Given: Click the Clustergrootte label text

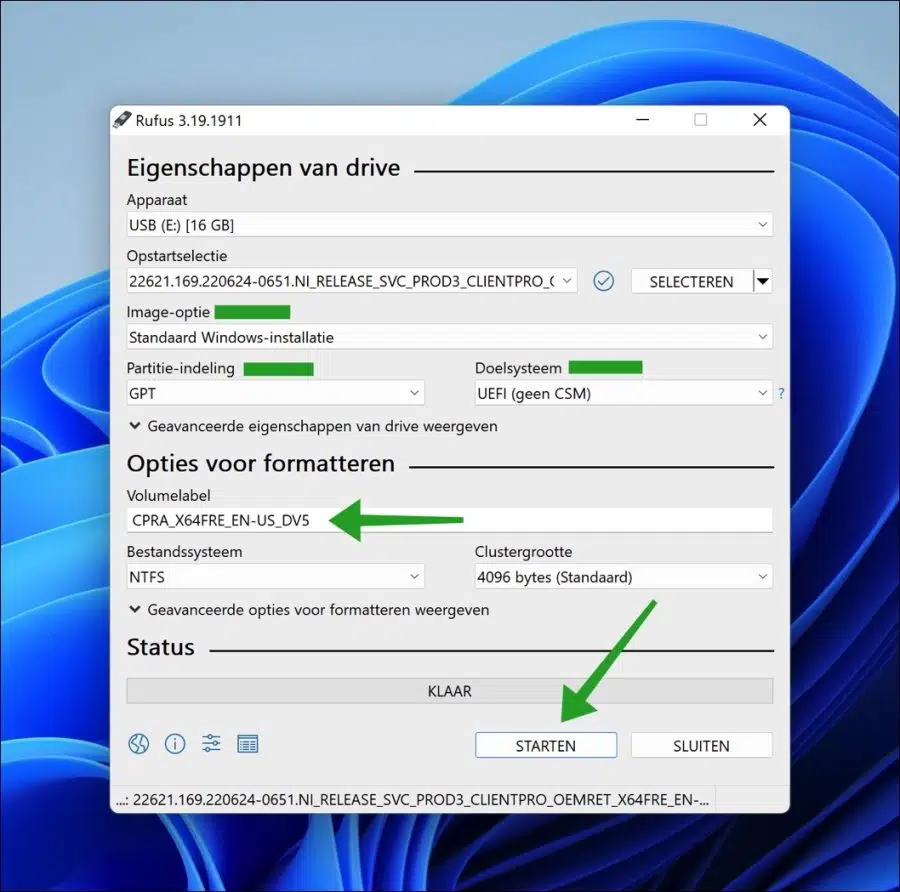Looking at the screenshot, I should tap(523, 552).
